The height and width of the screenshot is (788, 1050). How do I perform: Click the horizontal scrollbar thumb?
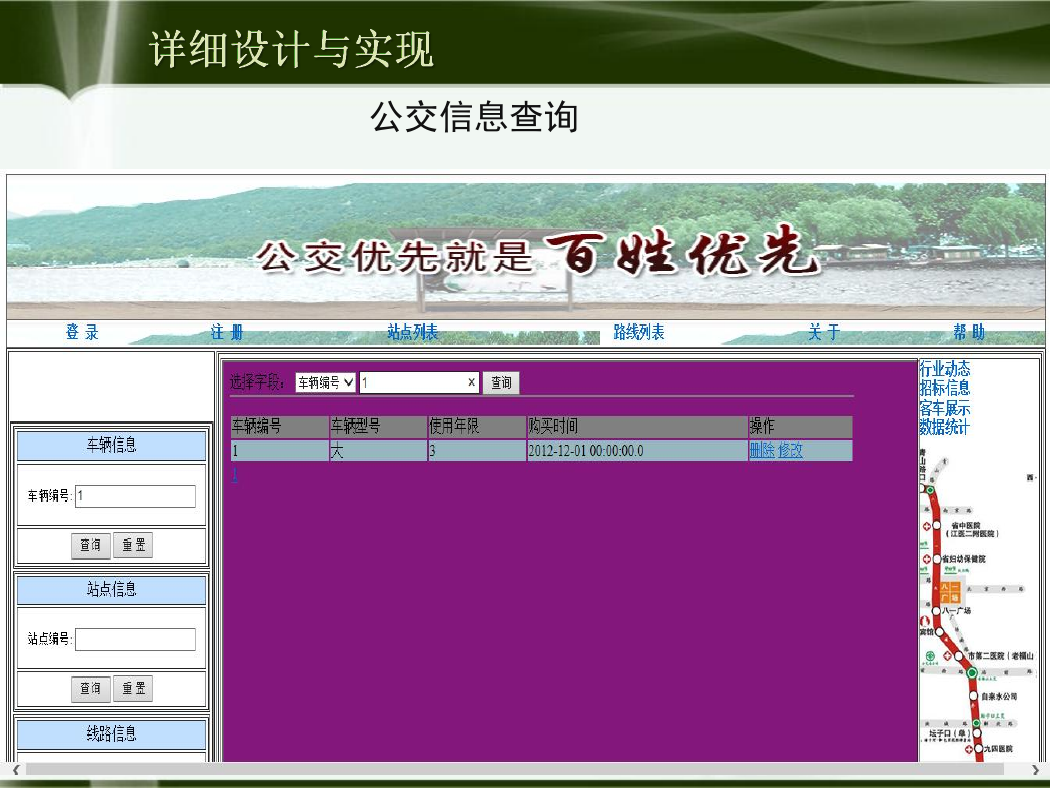[x=514, y=770]
